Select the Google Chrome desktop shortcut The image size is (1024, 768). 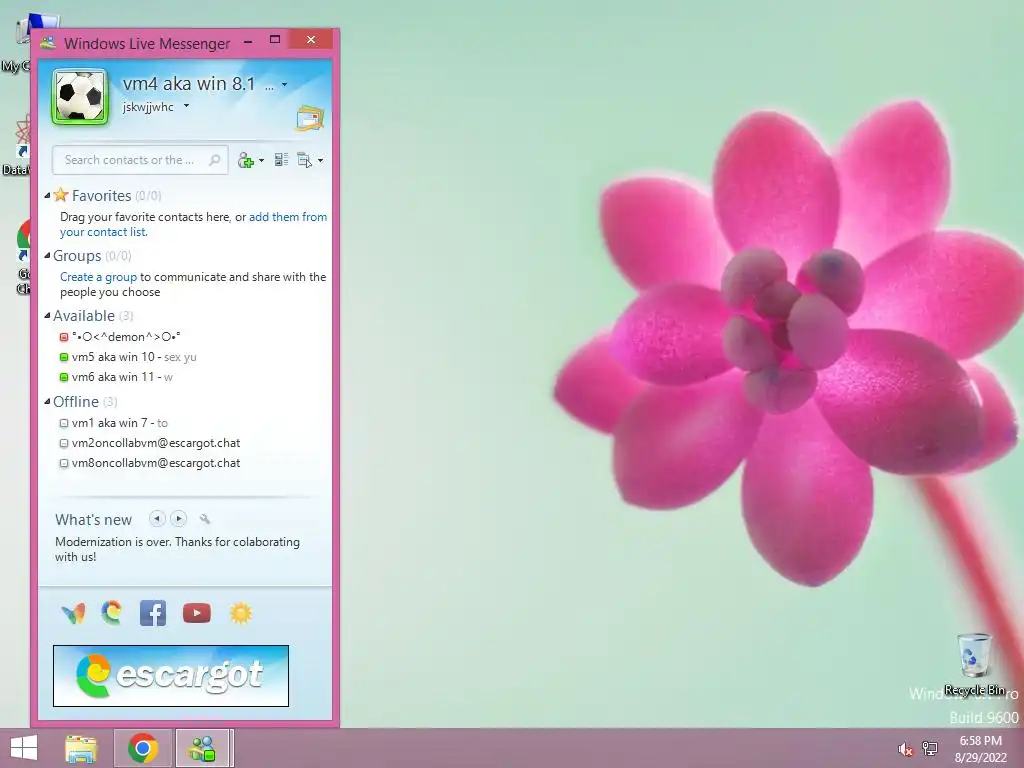[x=23, y=257]
